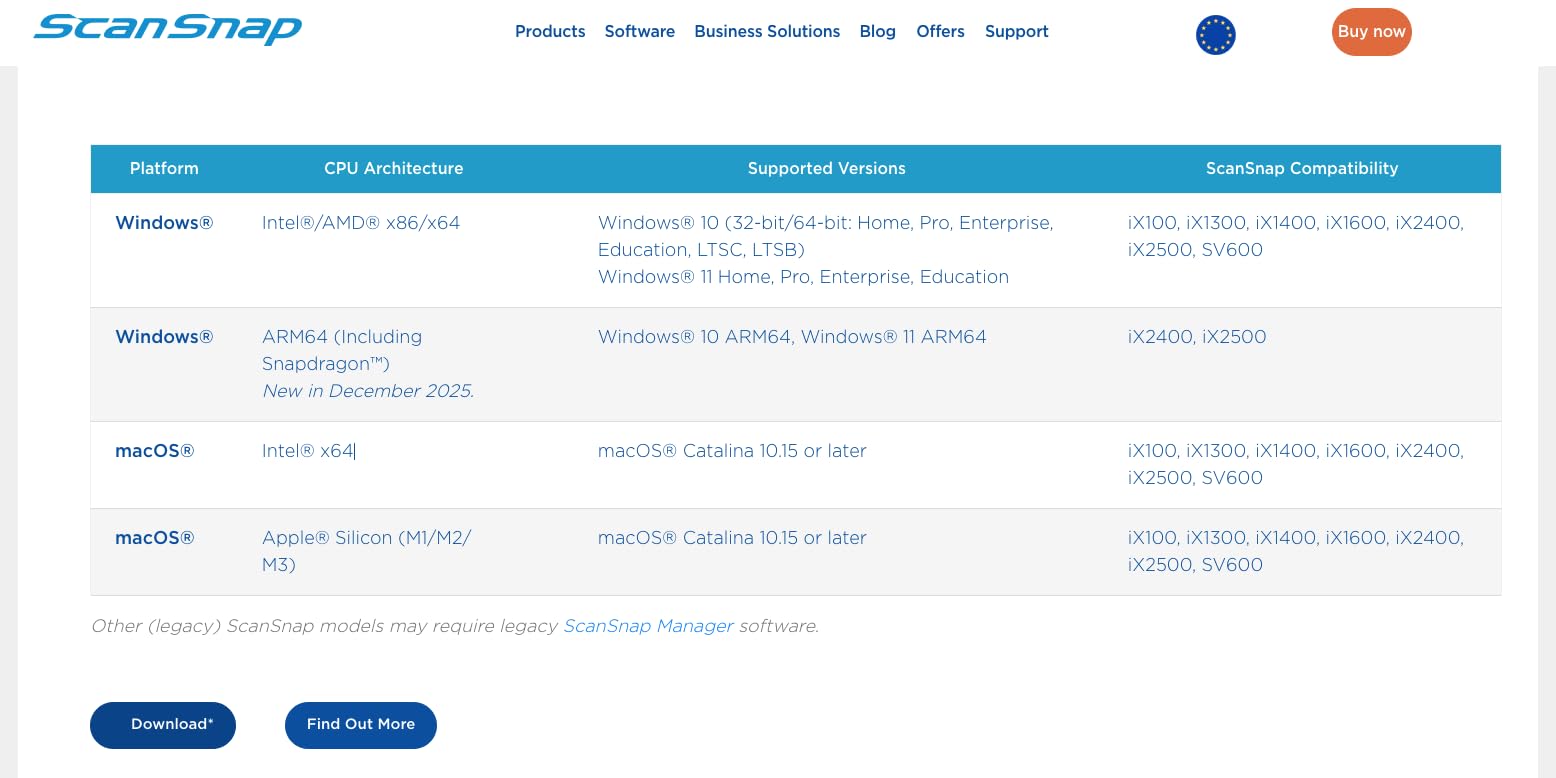
Task: Click the Platform column header
Action: (x=164, y=168)
